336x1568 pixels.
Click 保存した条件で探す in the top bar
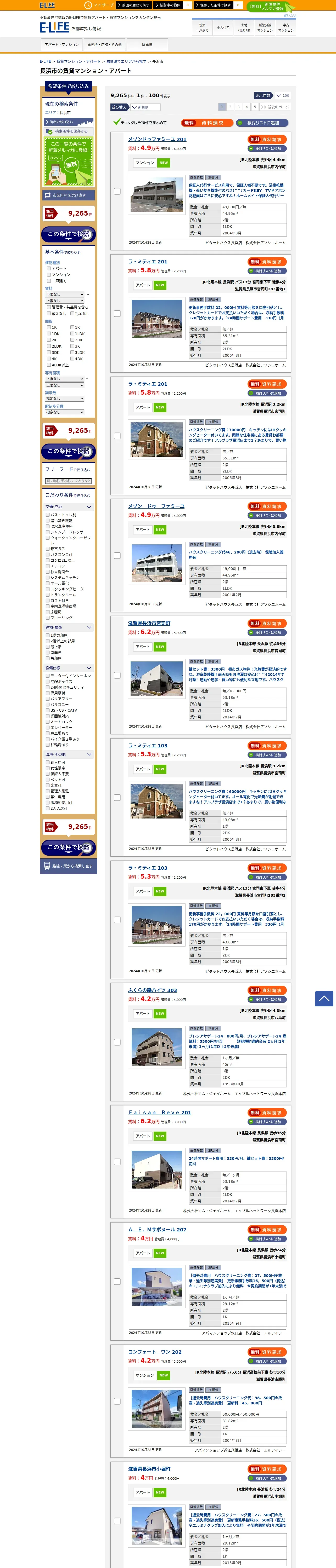(x=214, y=5)
